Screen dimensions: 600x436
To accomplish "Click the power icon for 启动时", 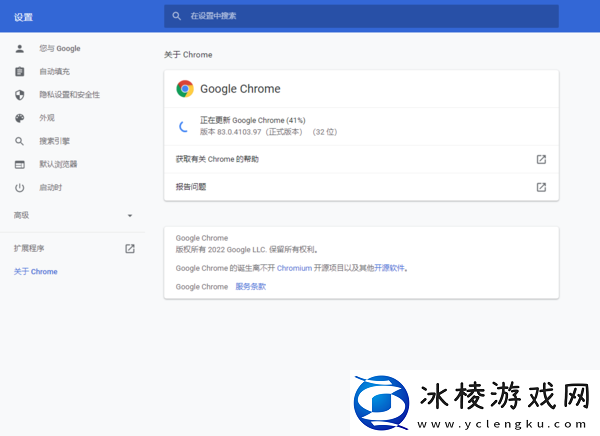I will (x=20, y=188).
